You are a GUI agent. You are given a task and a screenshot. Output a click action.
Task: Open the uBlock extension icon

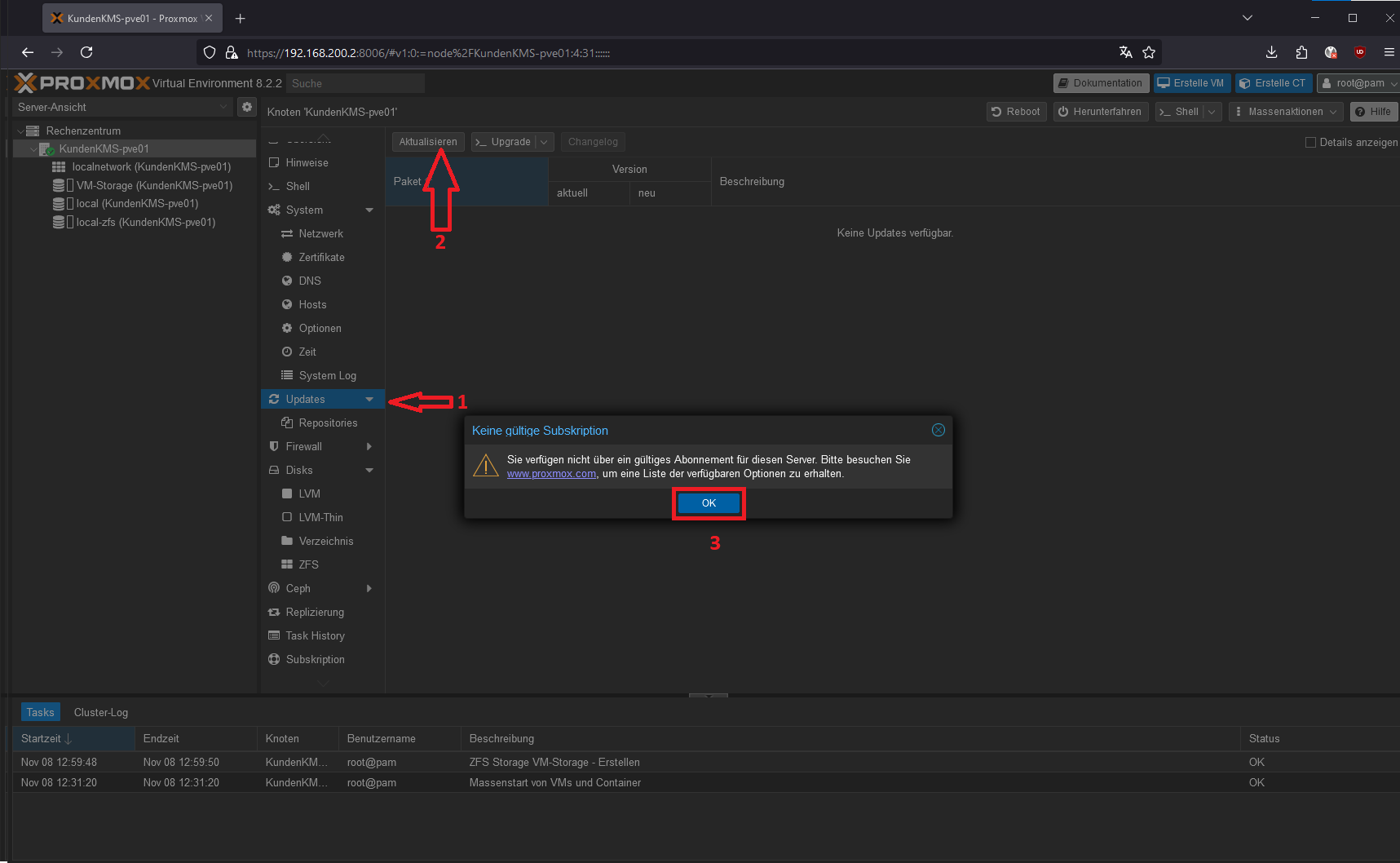click(1359, 52)
